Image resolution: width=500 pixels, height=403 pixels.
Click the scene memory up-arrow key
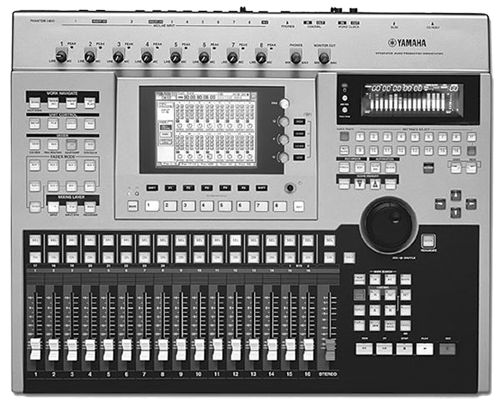click(x=375, y=184)
